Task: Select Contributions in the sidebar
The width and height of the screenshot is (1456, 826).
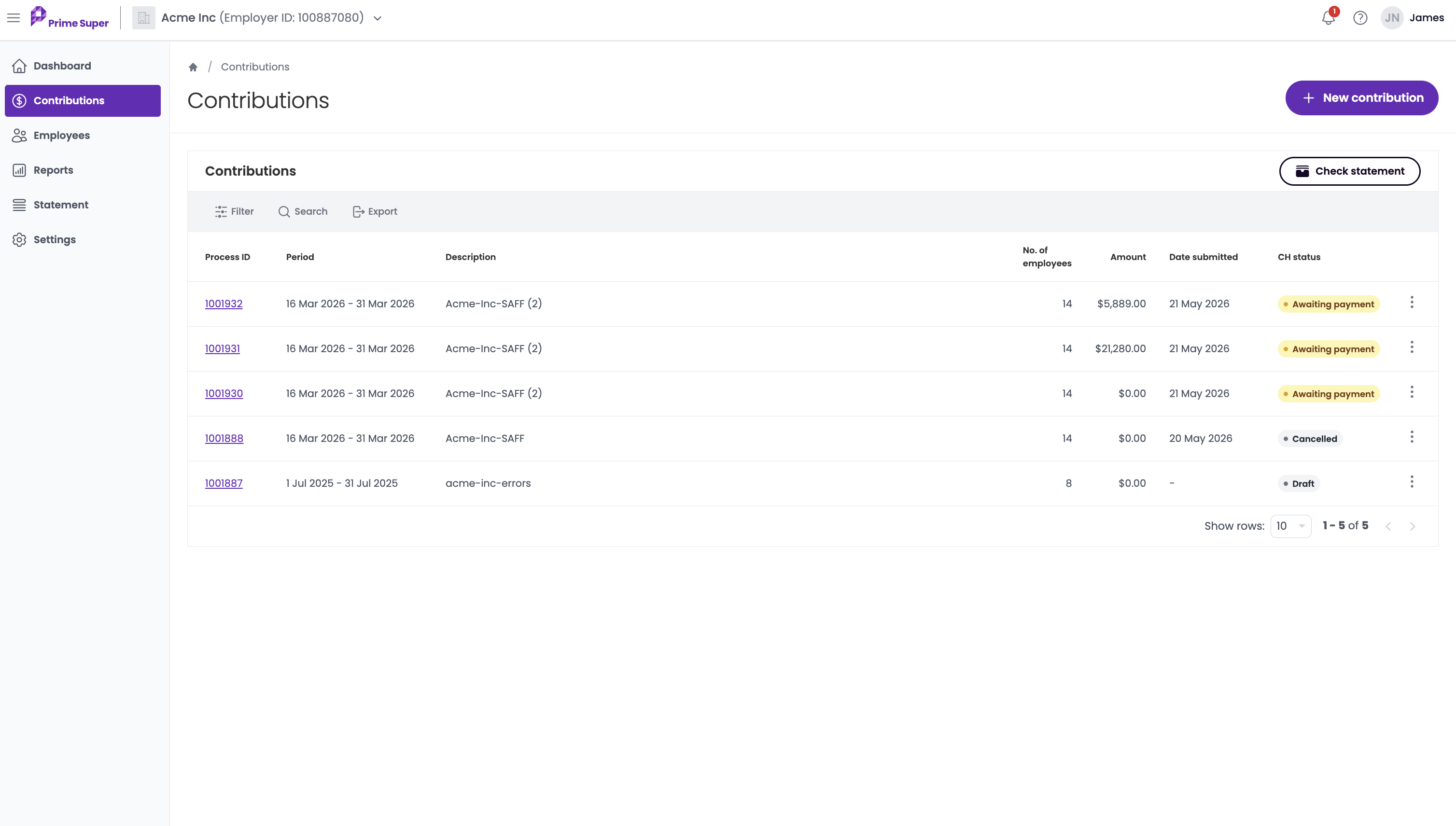Action: tap(83, 100)
